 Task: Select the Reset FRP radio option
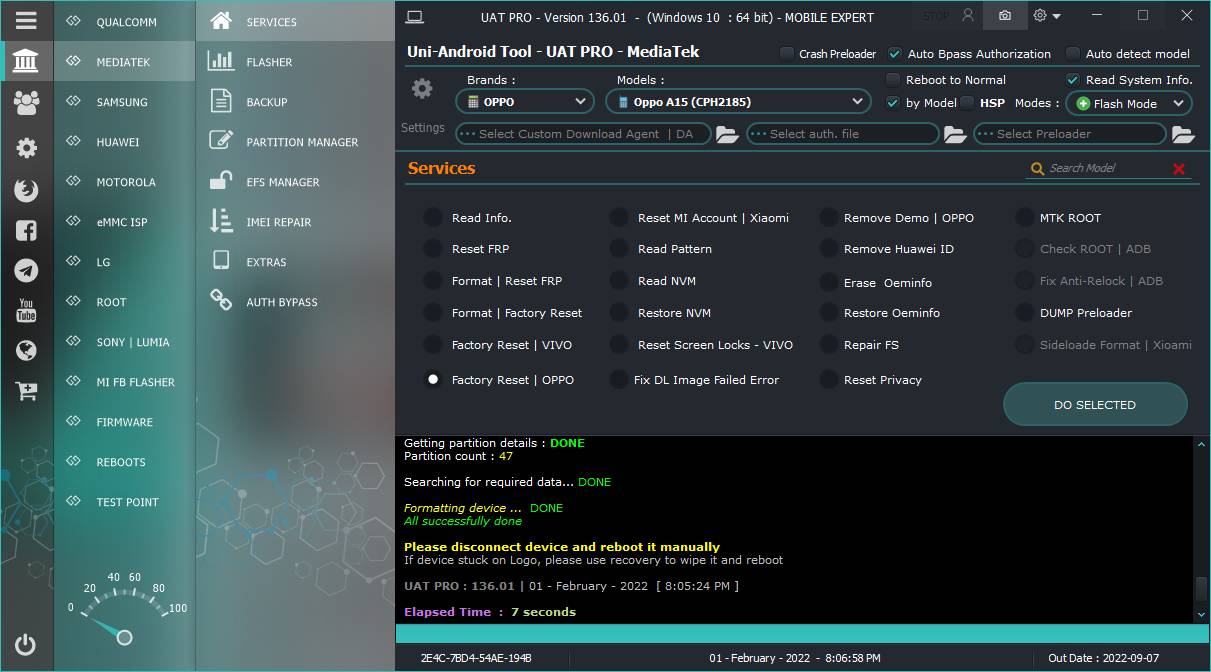(432, 249)
